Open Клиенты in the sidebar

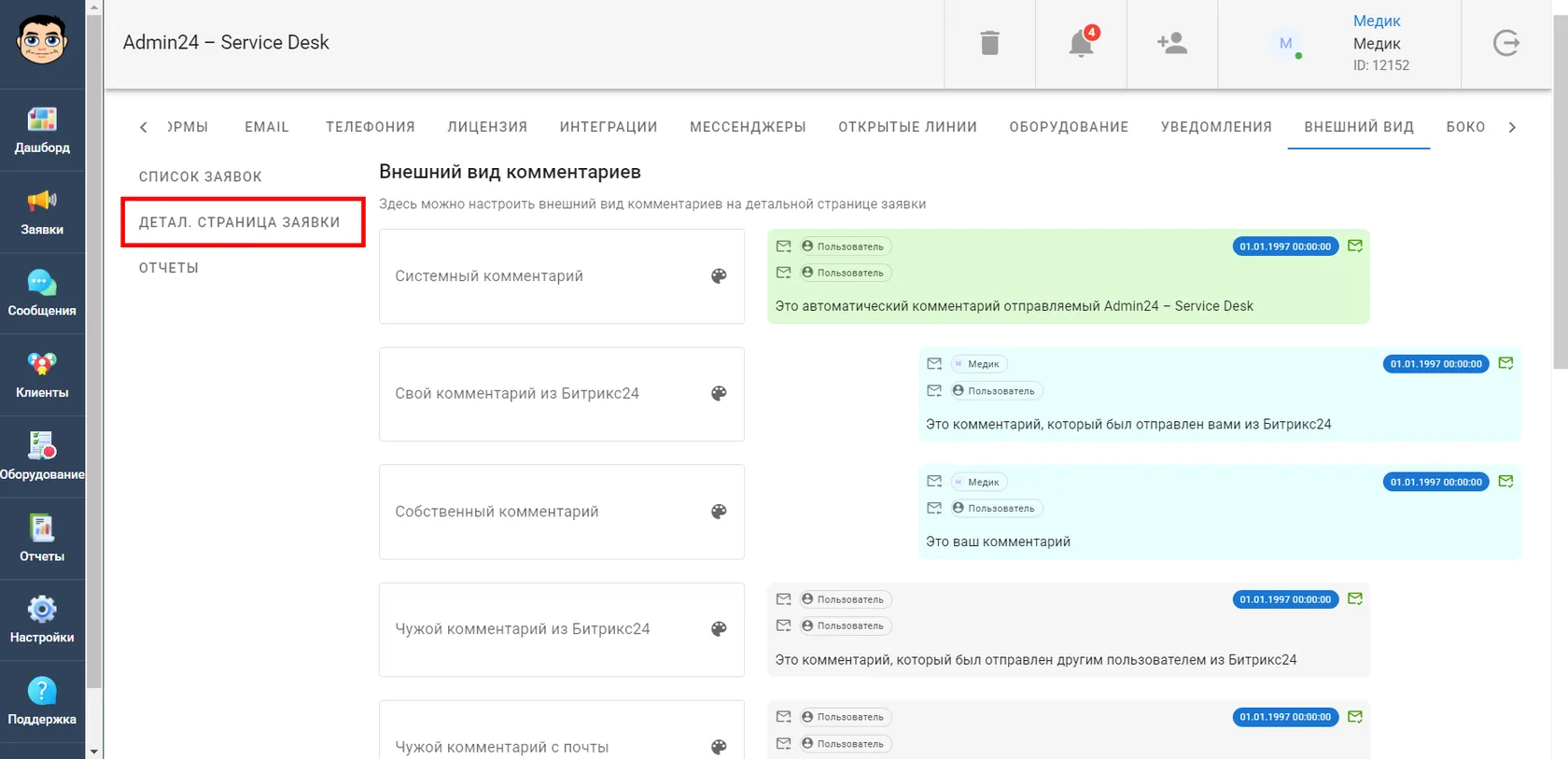[x=42, y=375]
